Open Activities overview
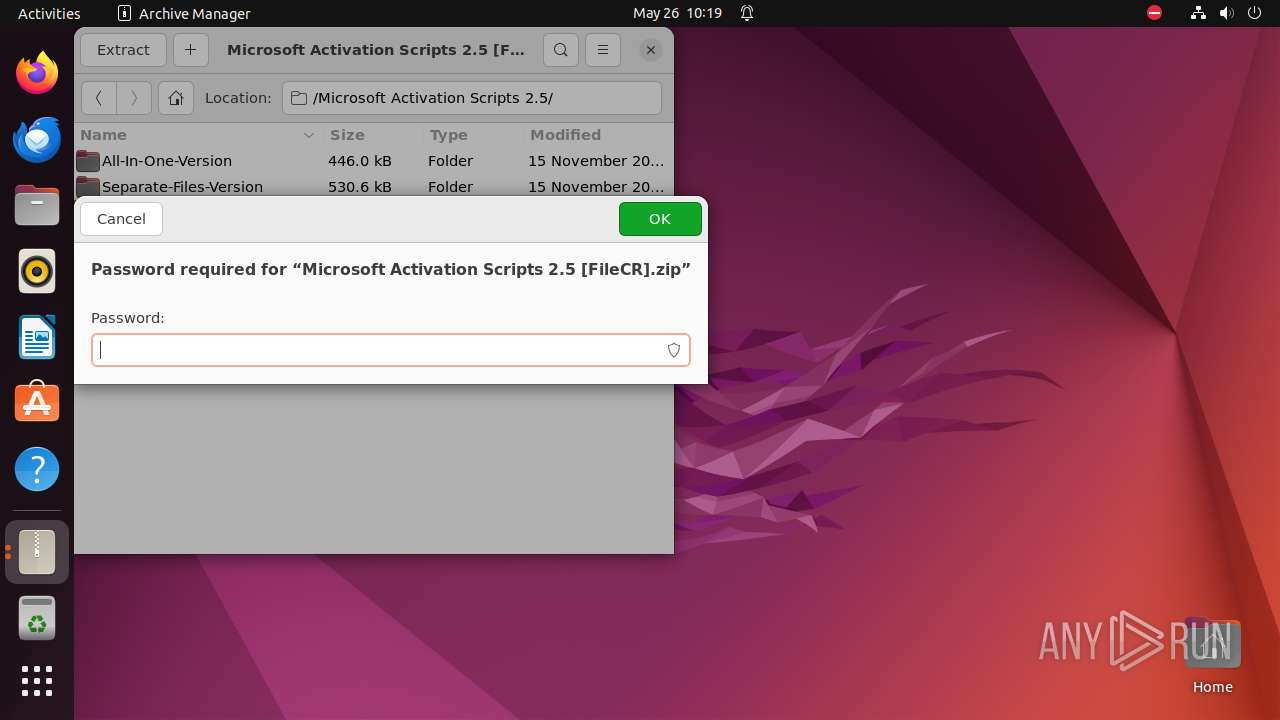Screen dimensions: 1280x720 [x=49, y=13]
